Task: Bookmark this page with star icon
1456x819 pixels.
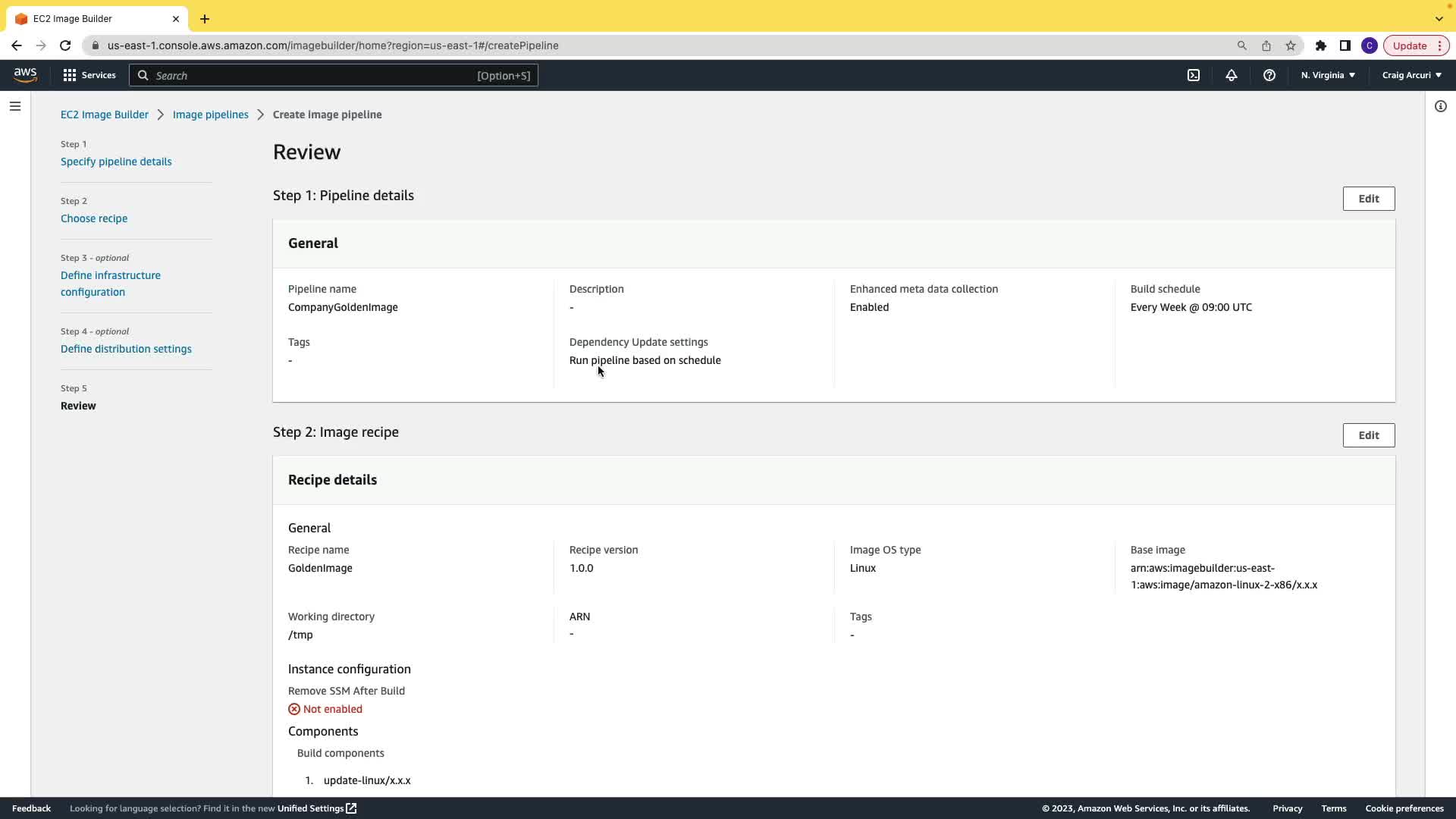Action: click(x=1291, y=45)
